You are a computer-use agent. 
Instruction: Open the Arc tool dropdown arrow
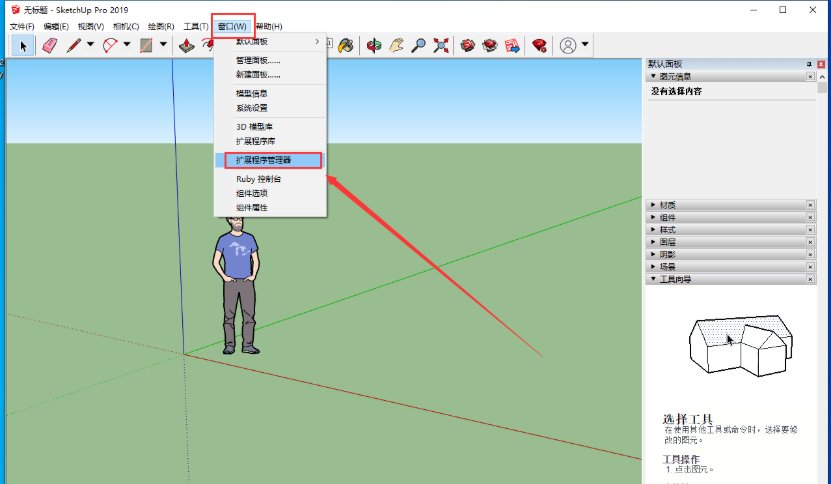(x=127, y=45)
